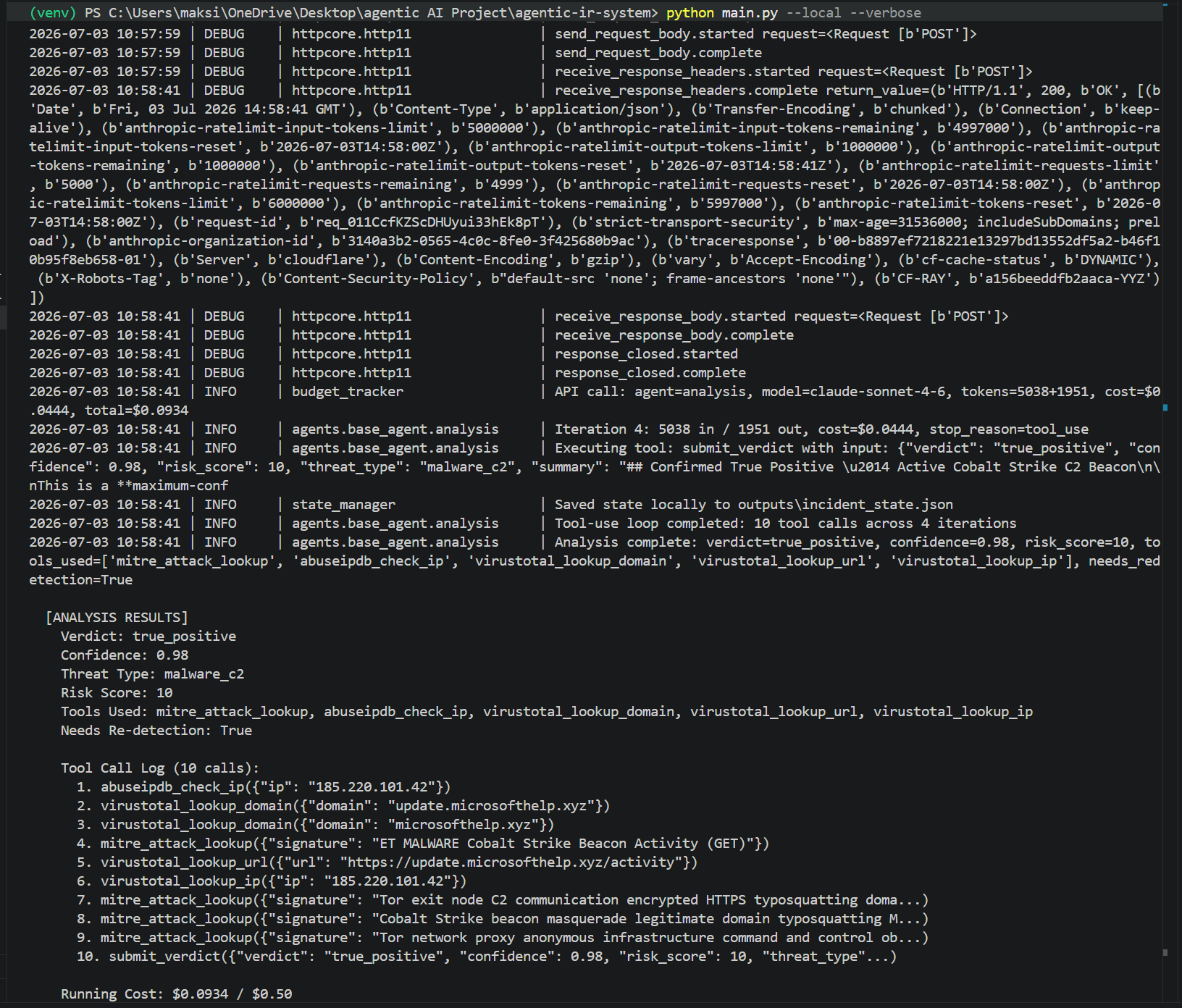Screen dimensions: 1182x1008
Task: Click the 'Tool-use loop completed' log message
Action: pyautogui.click(x=786, y=523)
